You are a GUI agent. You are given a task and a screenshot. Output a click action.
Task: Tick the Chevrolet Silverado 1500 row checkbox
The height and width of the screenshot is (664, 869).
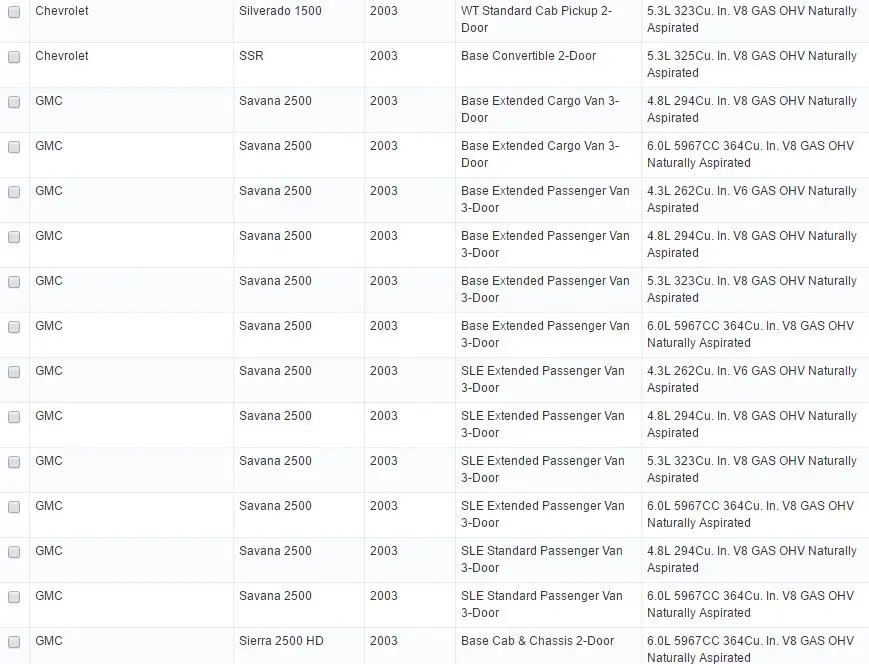point(14,12)
